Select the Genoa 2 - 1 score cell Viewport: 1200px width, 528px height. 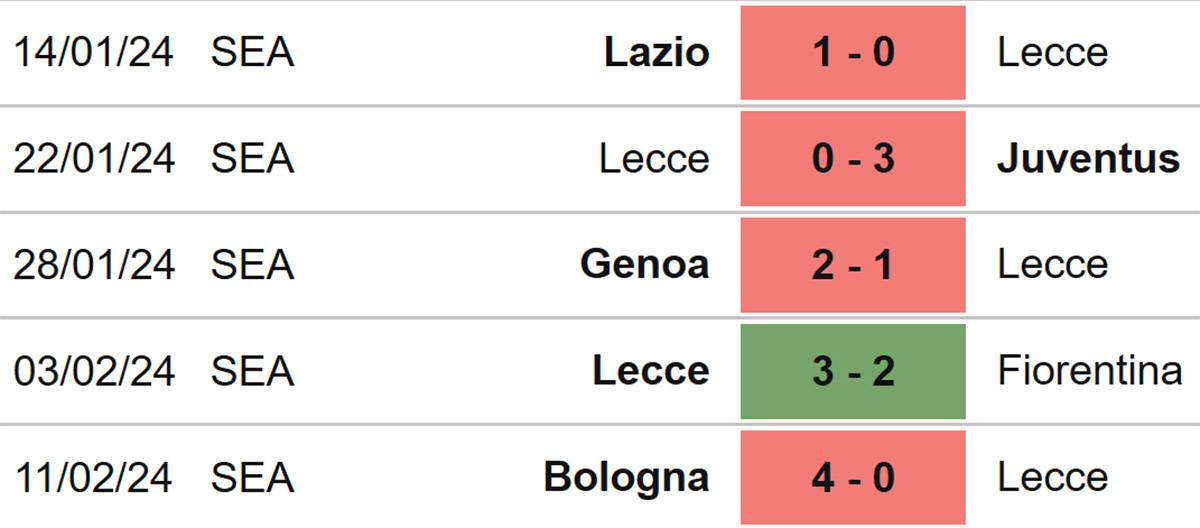point(853,265)
